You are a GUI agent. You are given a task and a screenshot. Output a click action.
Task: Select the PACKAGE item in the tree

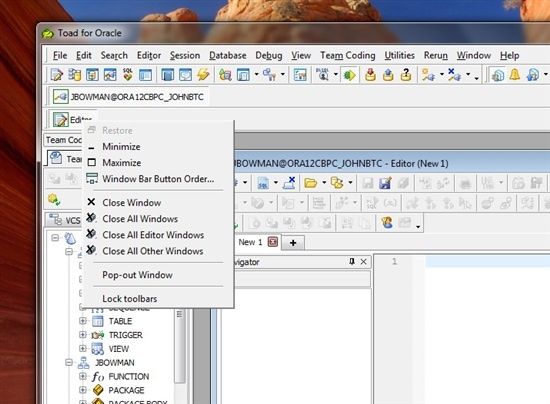coord(126,390)
